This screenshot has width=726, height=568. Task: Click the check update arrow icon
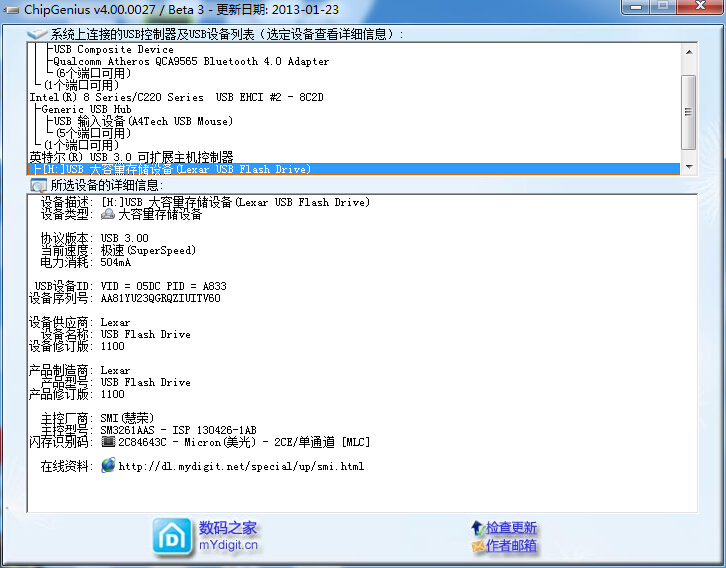click(x=477, y=527)
